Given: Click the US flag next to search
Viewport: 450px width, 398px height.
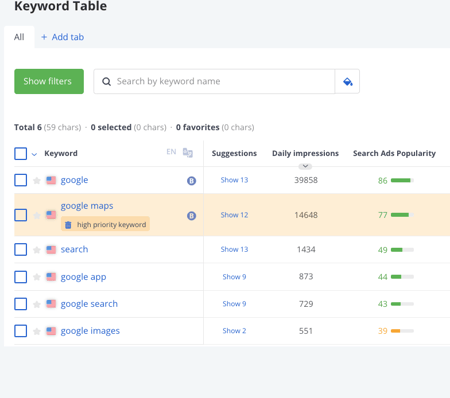Looking at the screenshot, I should click(x=51, y=250).
